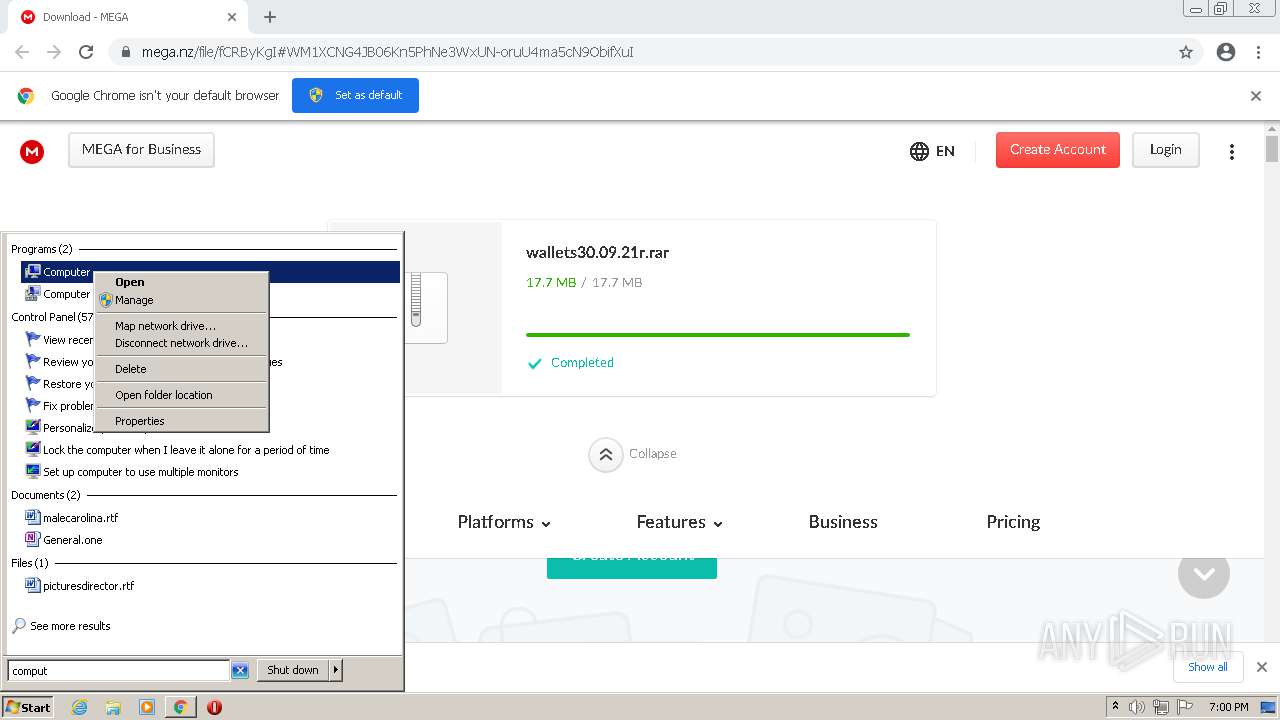Open MEGA for Business
Viewport: 1280px width, 720px height.
(x=141, y=150)
